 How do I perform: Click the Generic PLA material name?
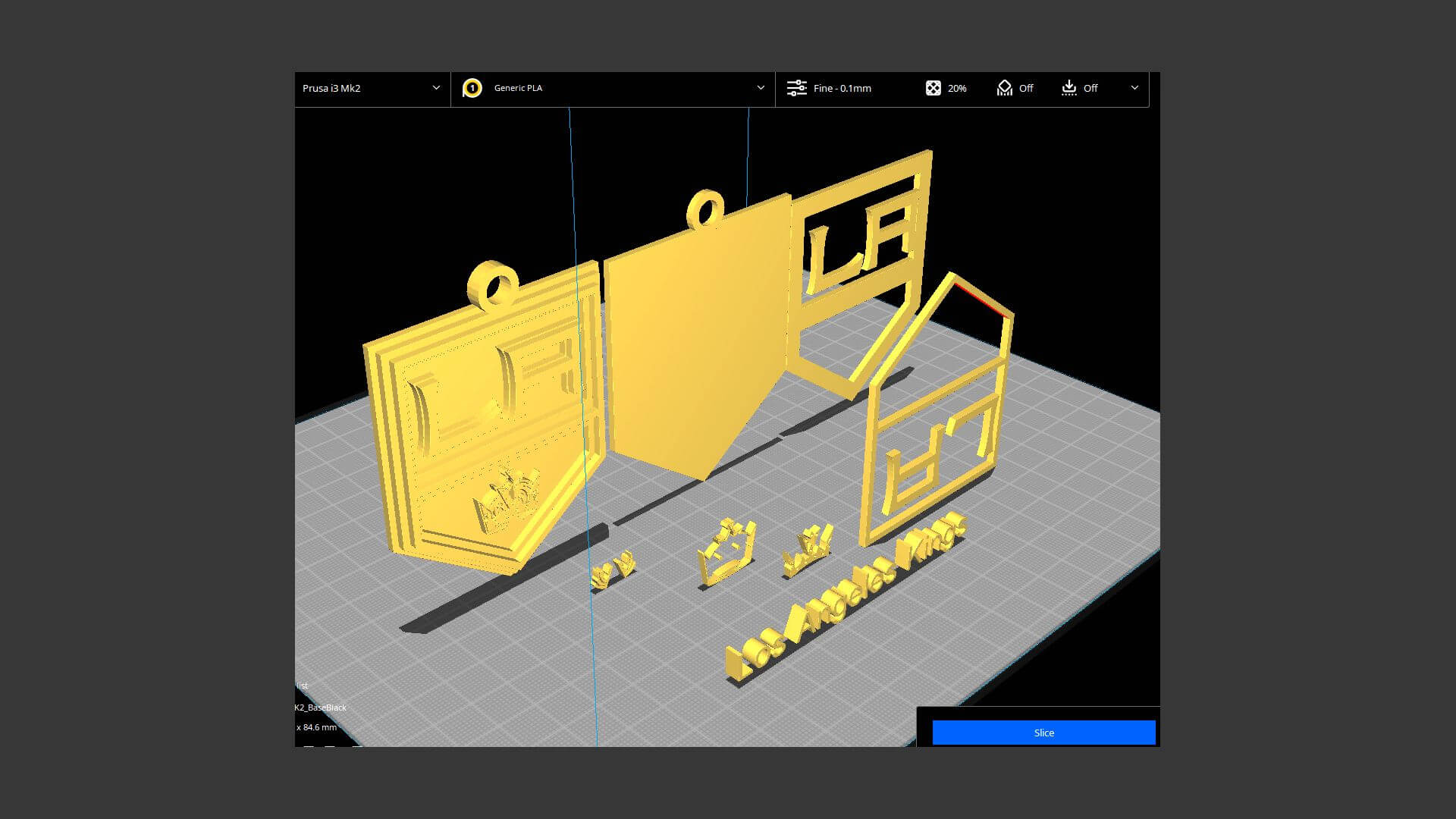click(x=518, y=88)
